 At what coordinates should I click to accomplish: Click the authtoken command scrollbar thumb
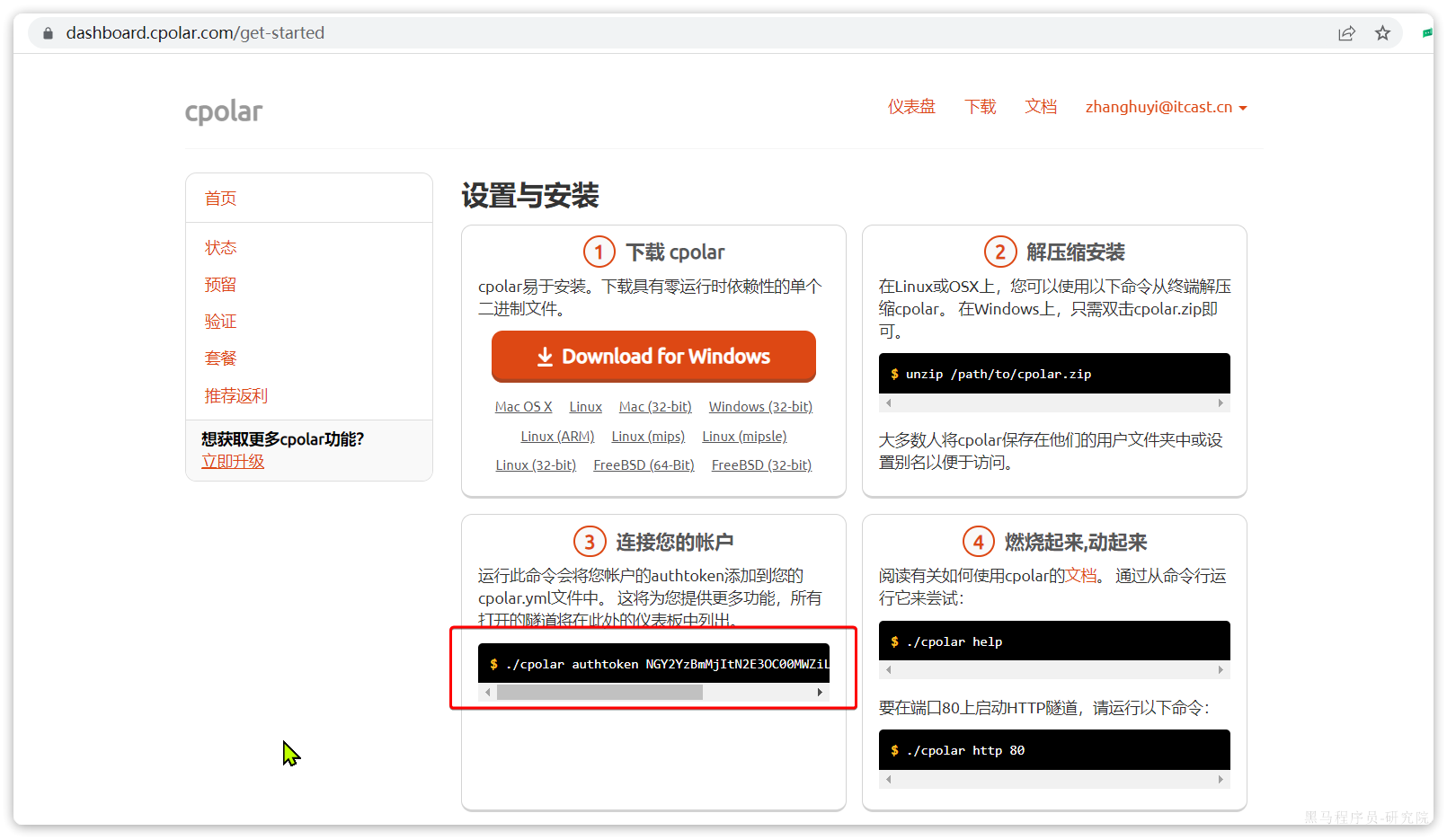pyautogui.click(x=599, y=693)
